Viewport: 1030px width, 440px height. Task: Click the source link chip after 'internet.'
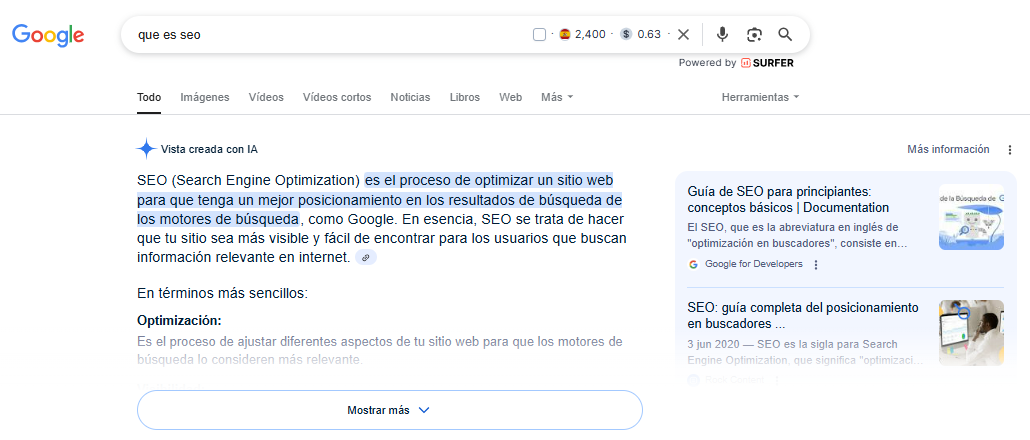[366, 257]
